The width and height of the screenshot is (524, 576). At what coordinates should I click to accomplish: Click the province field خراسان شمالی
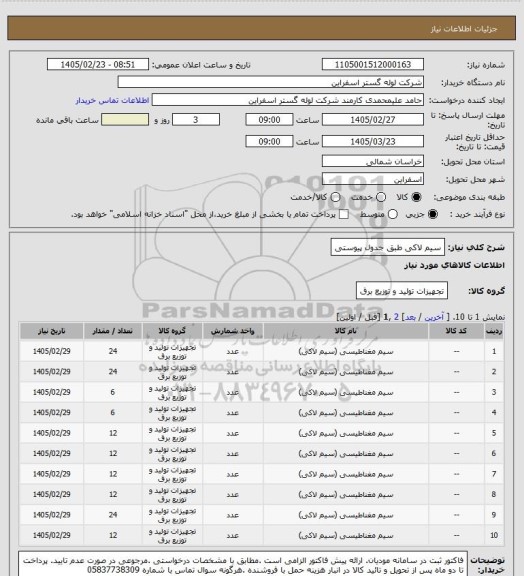[373, 161]
